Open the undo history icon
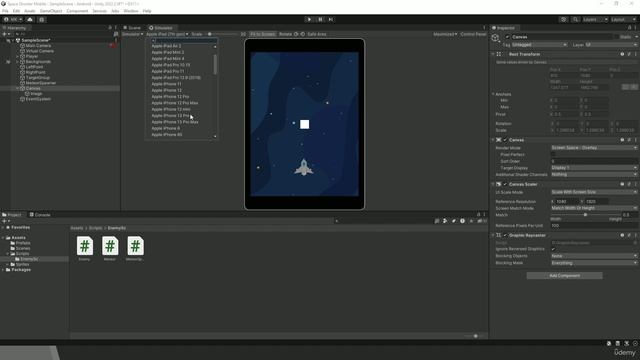The image size is (640, 360). [563, 19]
